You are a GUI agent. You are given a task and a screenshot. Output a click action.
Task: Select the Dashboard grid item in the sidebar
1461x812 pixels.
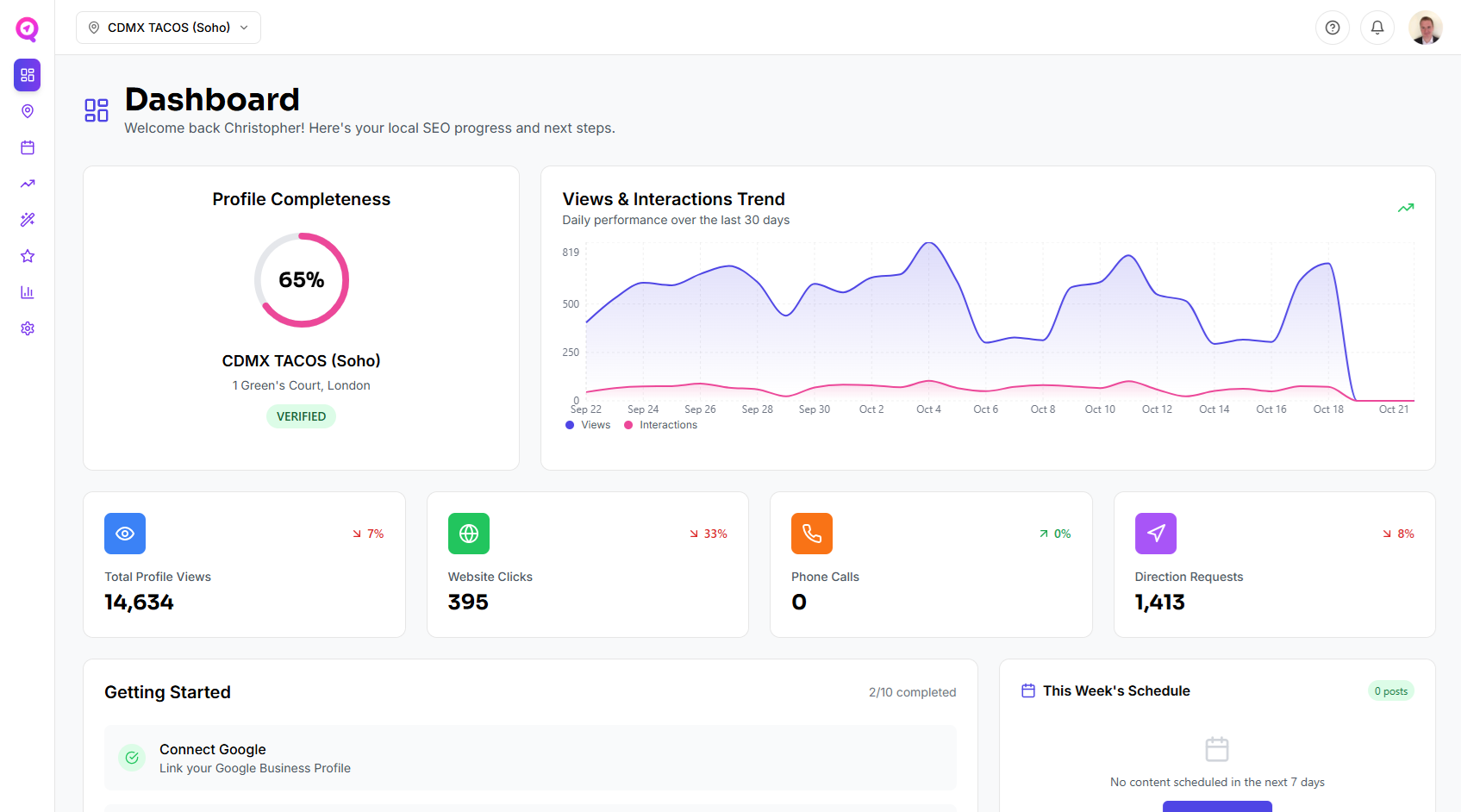pyautogui.click(x=27, y=75)
